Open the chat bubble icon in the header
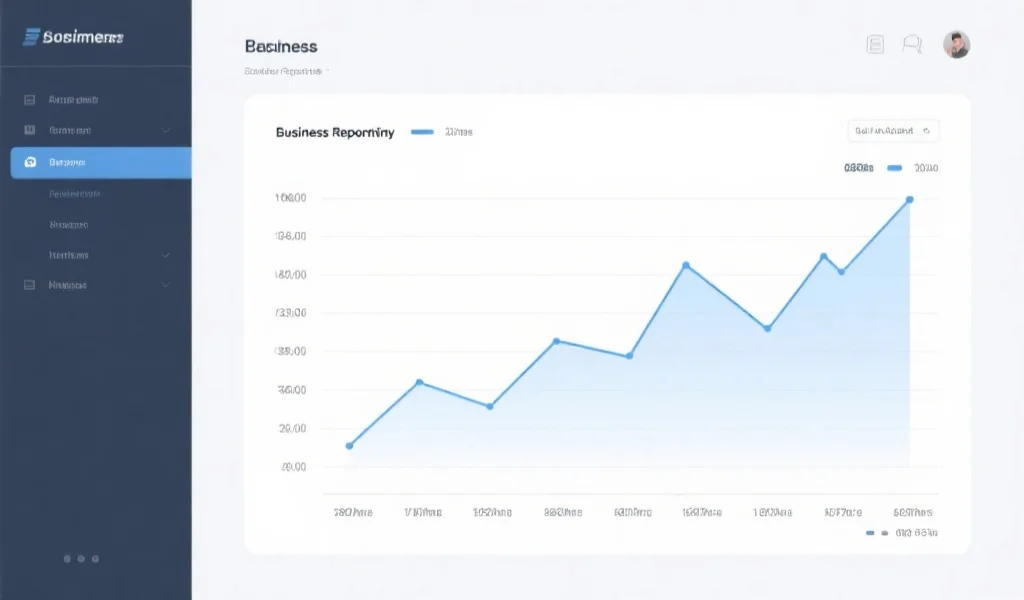Screen dimensions: 1024x600 911,44
